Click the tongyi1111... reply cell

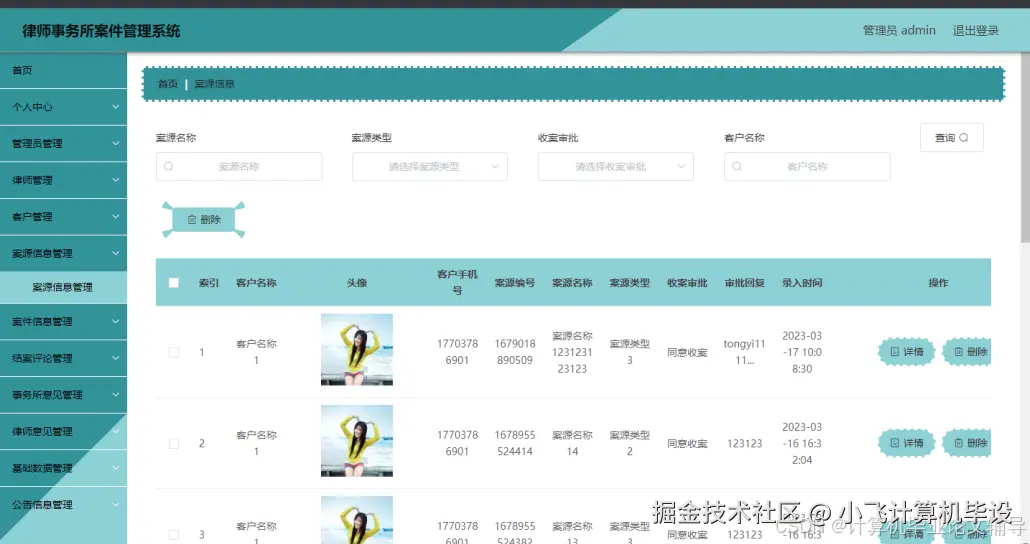point(744,351)
